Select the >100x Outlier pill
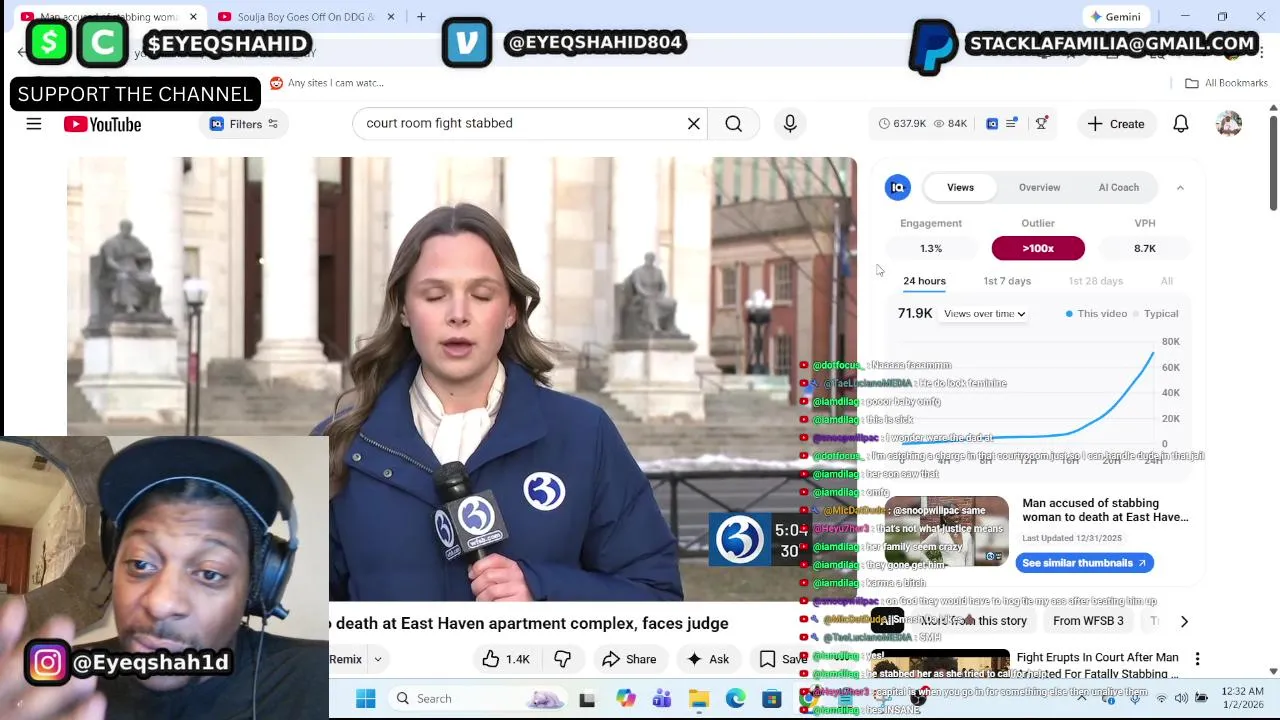 [x=1038, y=248]
